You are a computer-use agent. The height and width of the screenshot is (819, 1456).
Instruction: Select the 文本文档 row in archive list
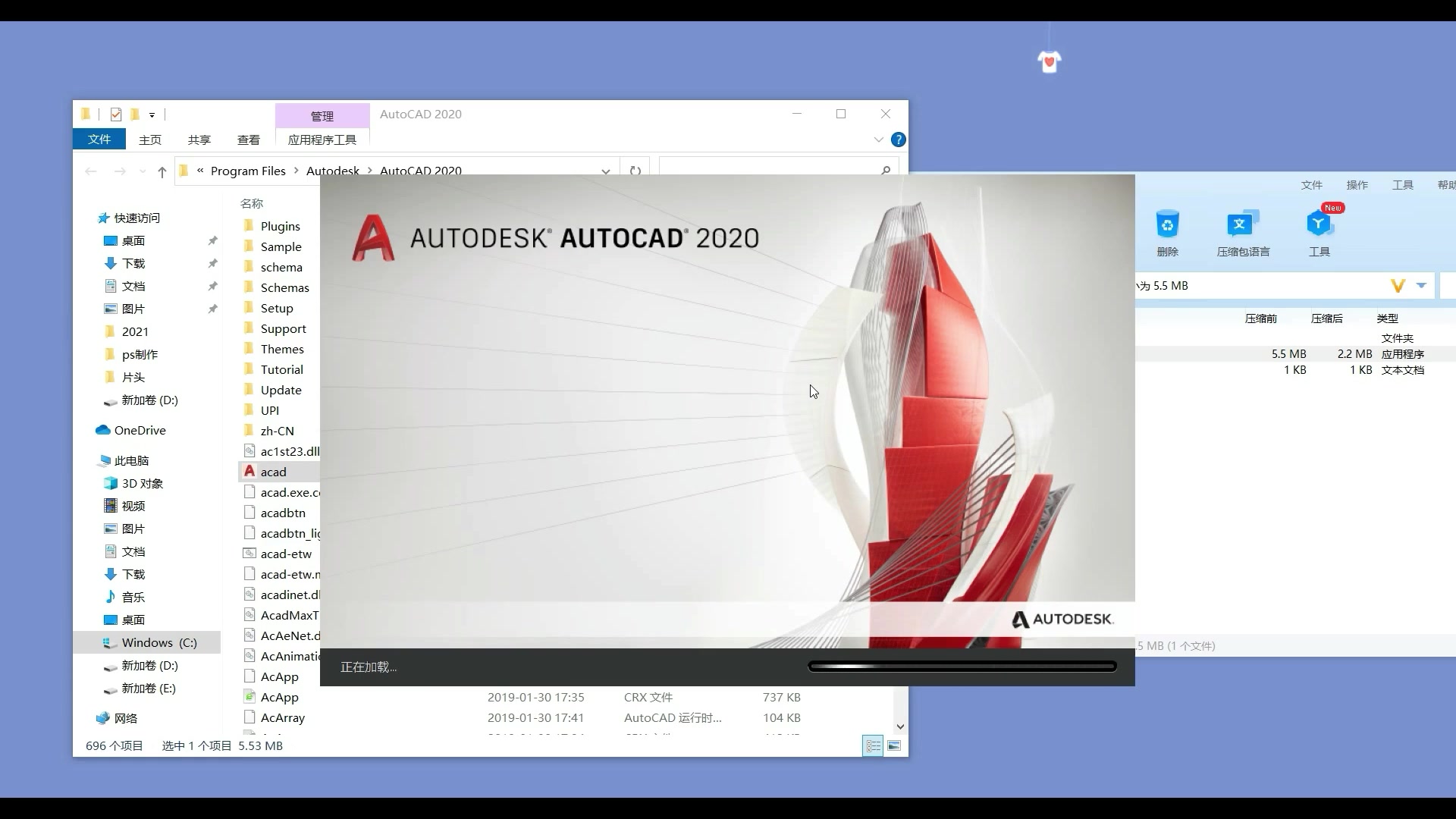point(1295,370)
